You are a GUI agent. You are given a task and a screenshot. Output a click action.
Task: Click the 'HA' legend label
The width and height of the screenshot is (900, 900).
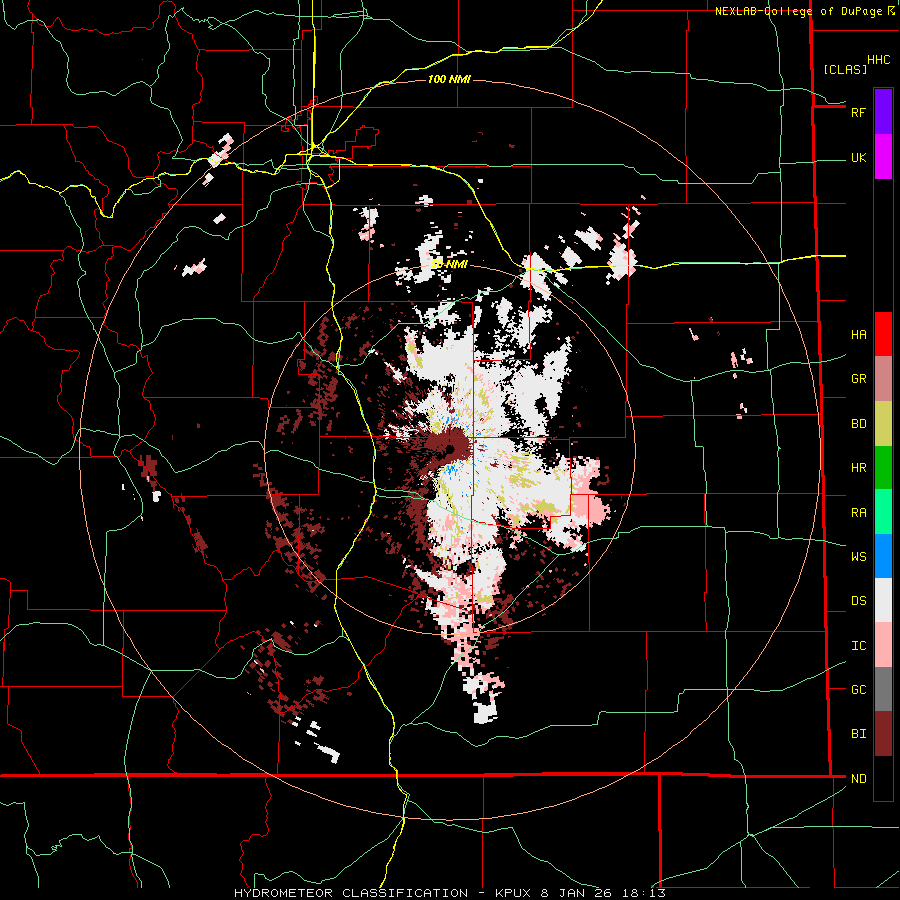pos(858,335)
